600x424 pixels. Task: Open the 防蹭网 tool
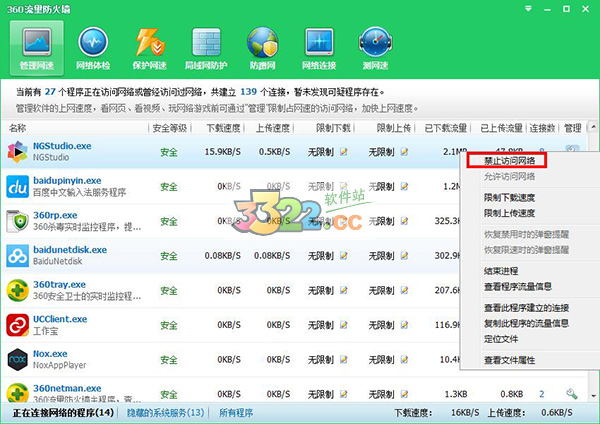(262, 49)
